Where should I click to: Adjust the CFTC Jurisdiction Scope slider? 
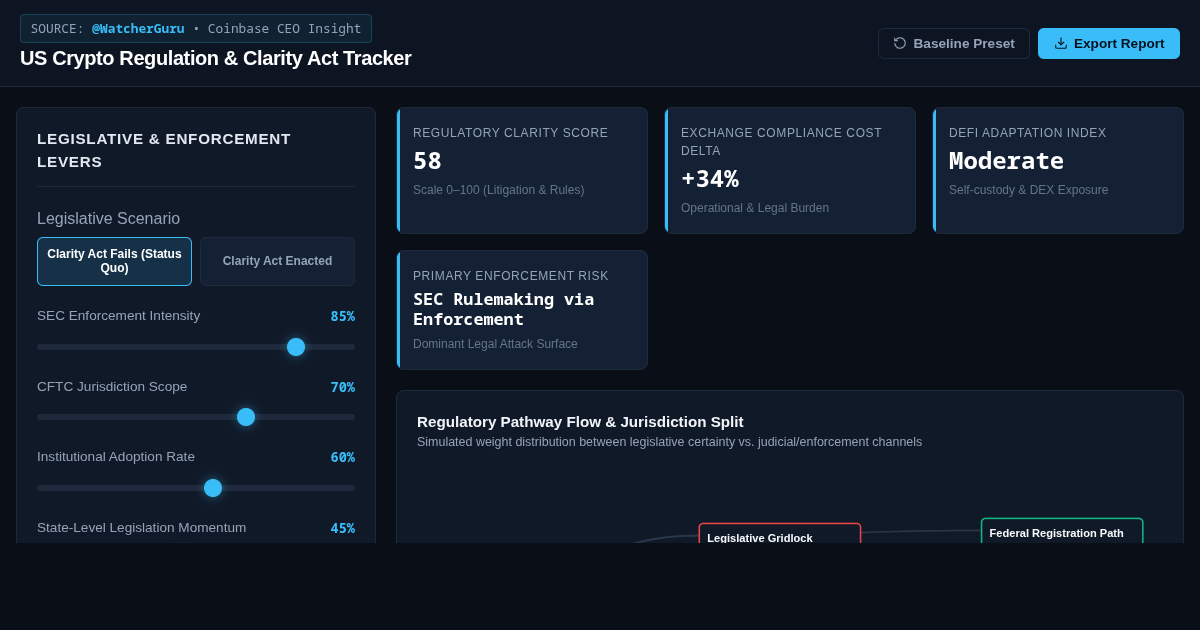point(196,417)
